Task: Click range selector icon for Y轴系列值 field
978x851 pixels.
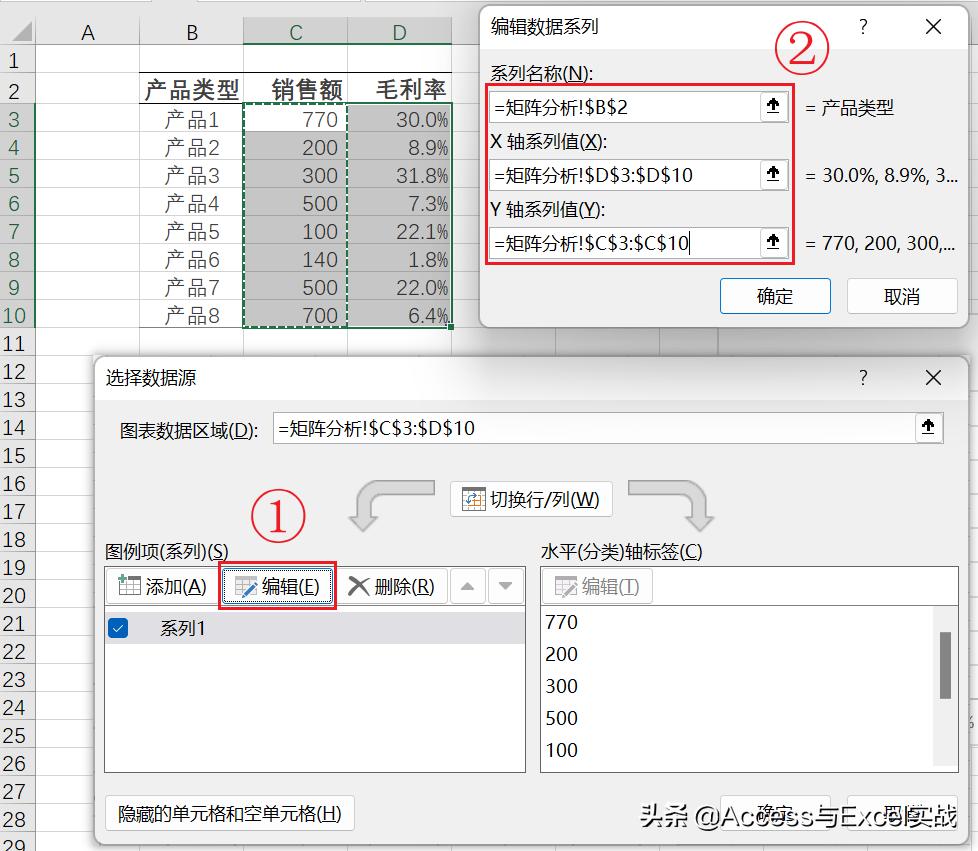Action: 771,242
